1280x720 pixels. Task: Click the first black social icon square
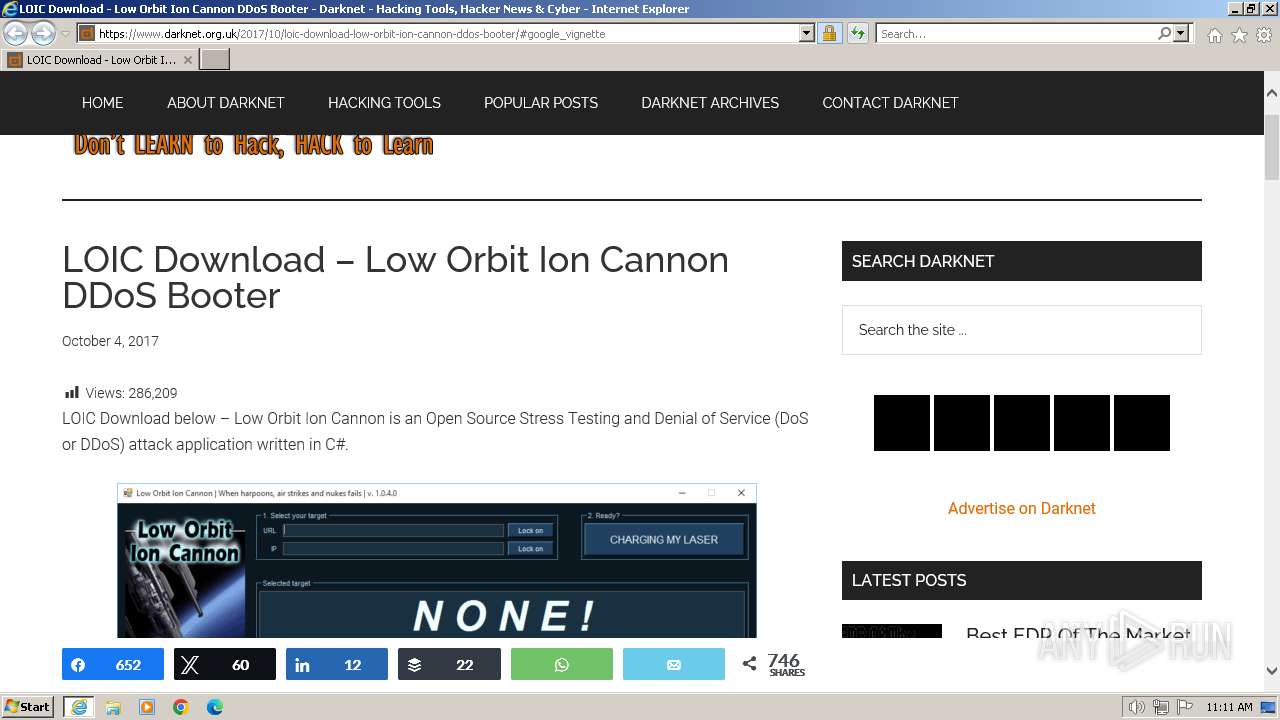(902, 423)
